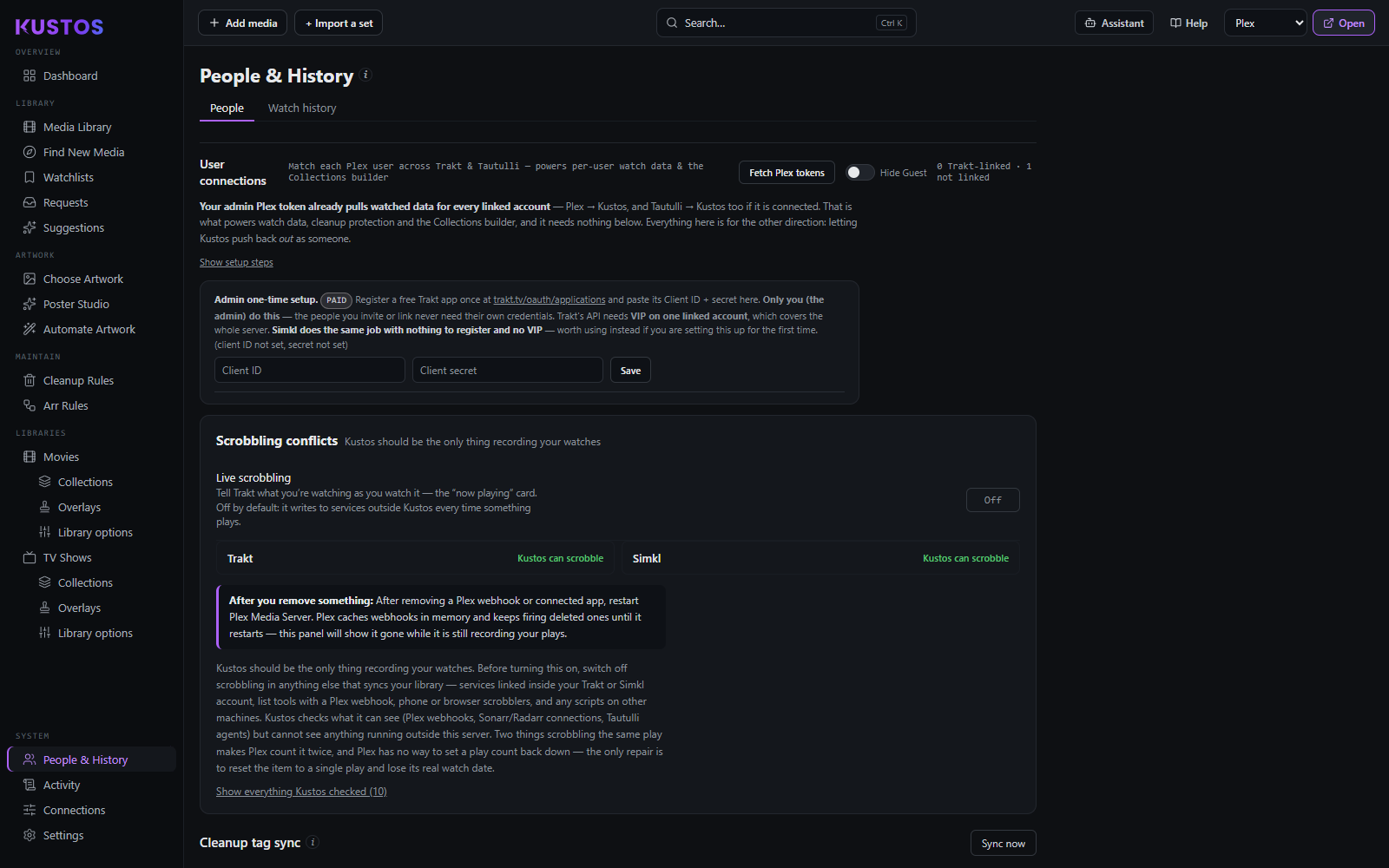Click the Fetch Plex tokens button
The height and width of the screenshot is (868, 1389).
(787, 173)
